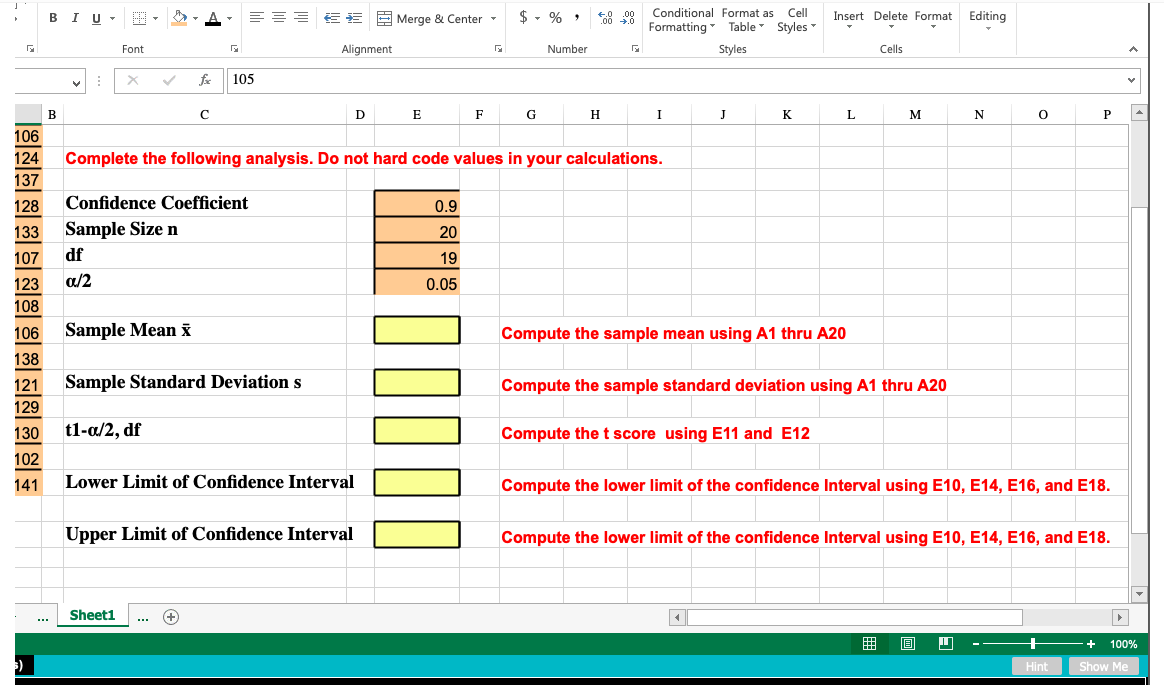Screen dimensions: 1164x691
Task: Click the Comma Style icon
Action: [577, 17]
